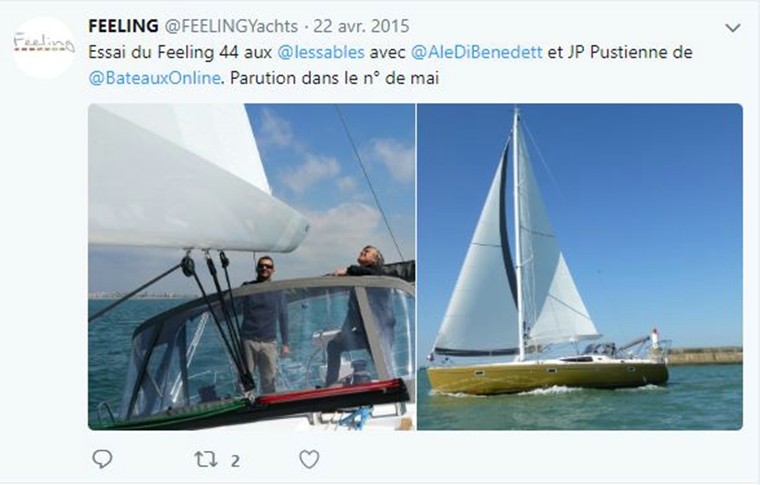This screenshot has height=485, width=760.
Task: Click the reply speech bubble icon
Action: (x=102, y=459)
